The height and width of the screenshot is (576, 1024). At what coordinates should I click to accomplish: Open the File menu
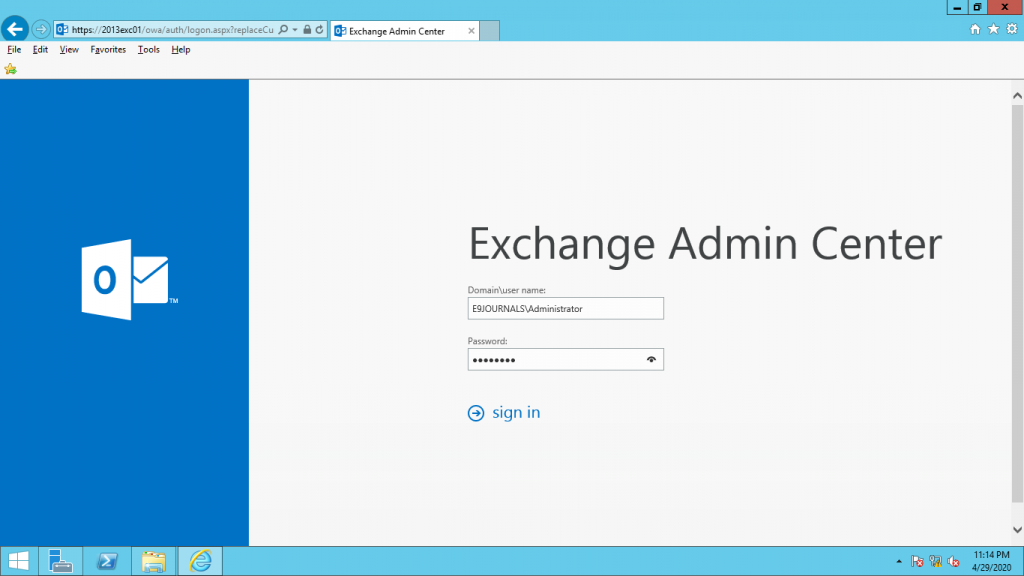point(14,50)
